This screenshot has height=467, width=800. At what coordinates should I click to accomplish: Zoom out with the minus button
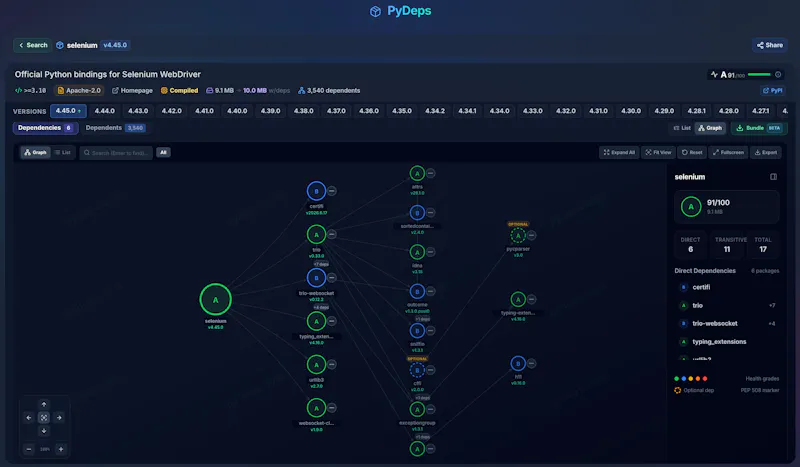[x=29, y=449]
